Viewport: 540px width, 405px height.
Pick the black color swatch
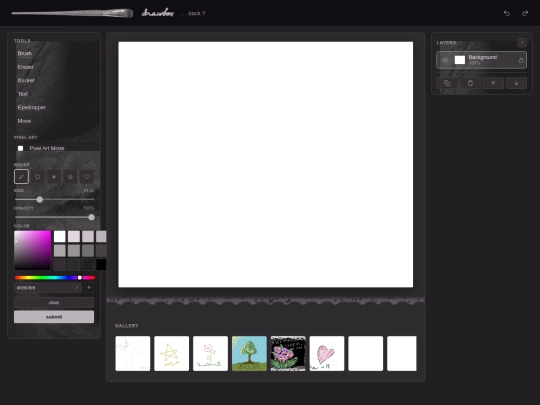click(x=101, y=264)
